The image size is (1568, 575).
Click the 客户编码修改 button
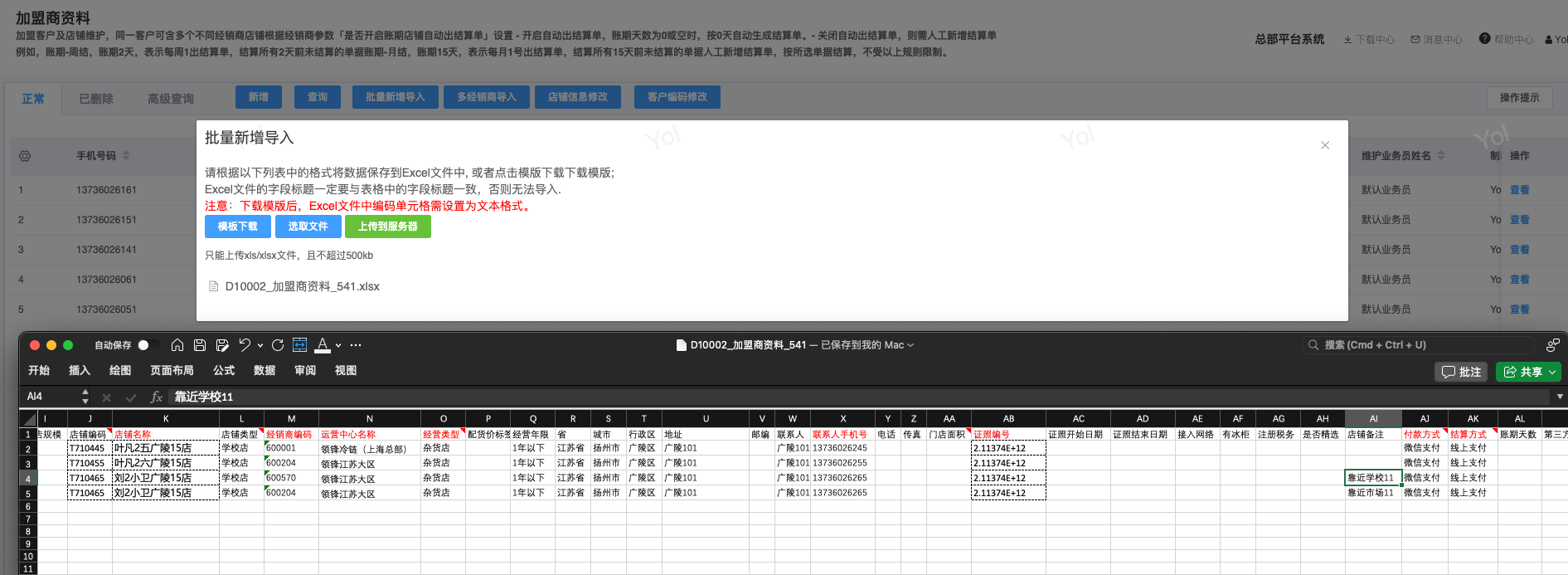[677, 97]
